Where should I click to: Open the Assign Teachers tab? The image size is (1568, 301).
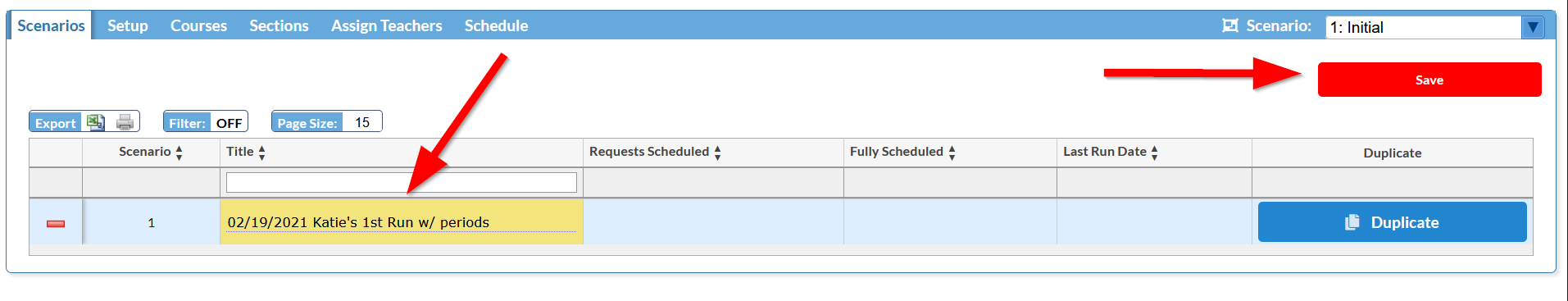click(x=387, y=25)
